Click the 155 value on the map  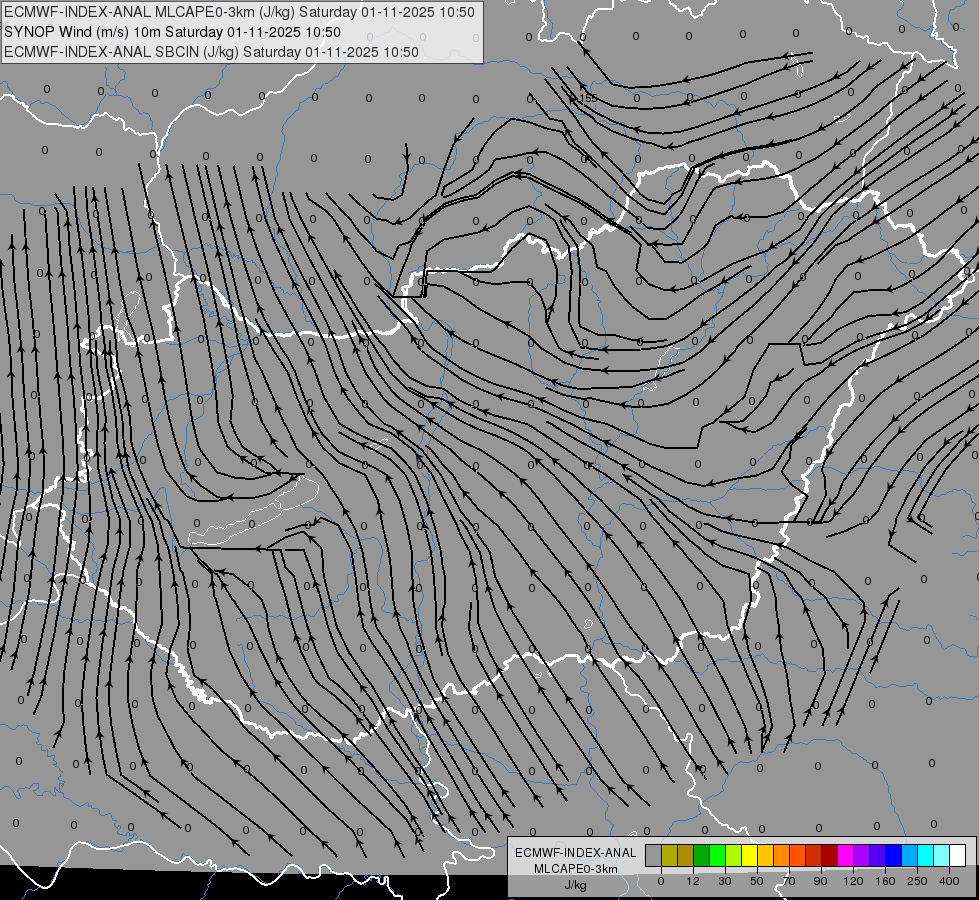pos(588,99)
